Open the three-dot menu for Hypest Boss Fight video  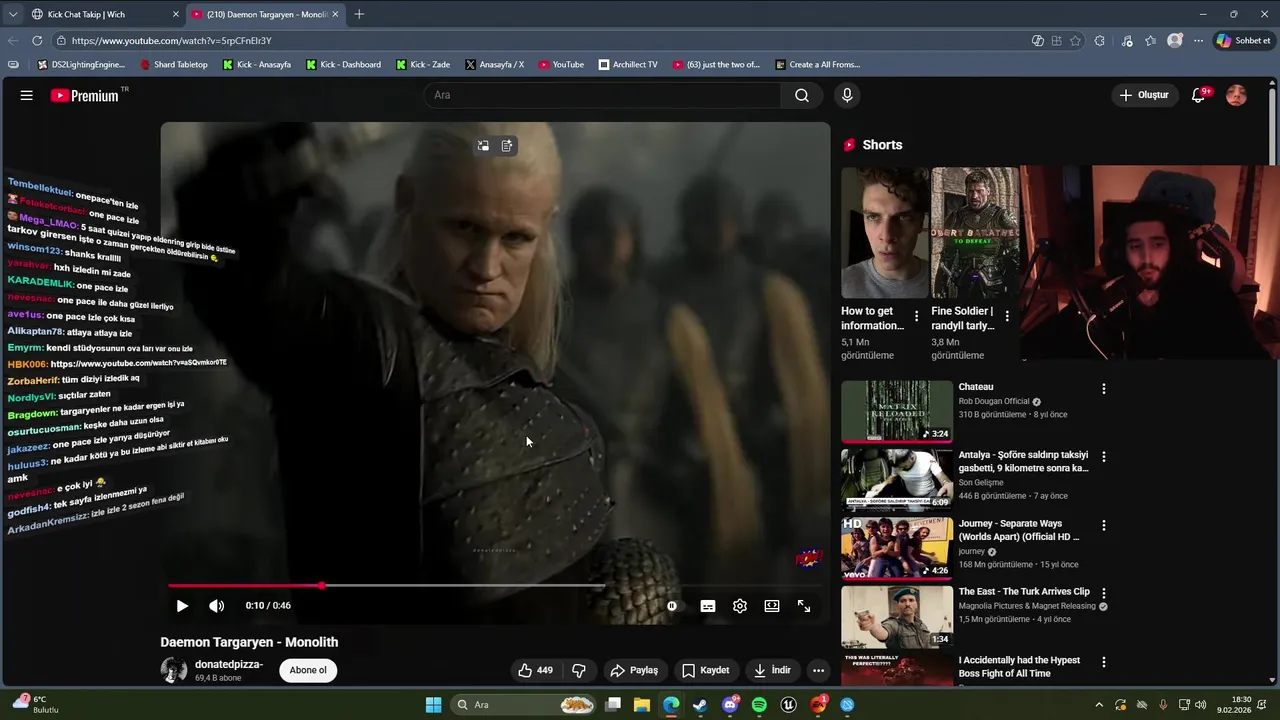click(x=1104, y=662)
